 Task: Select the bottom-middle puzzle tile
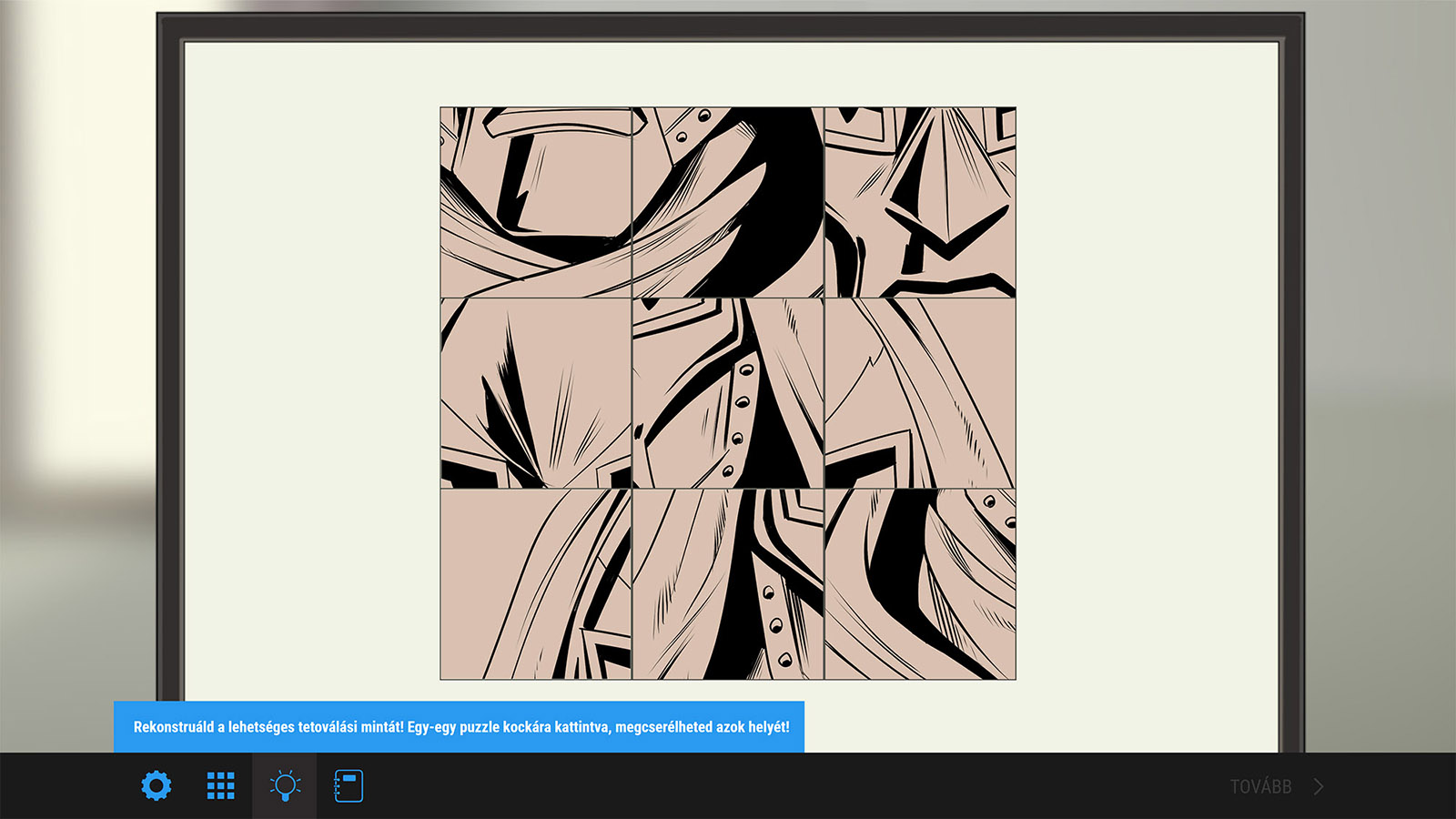point(728,584)
